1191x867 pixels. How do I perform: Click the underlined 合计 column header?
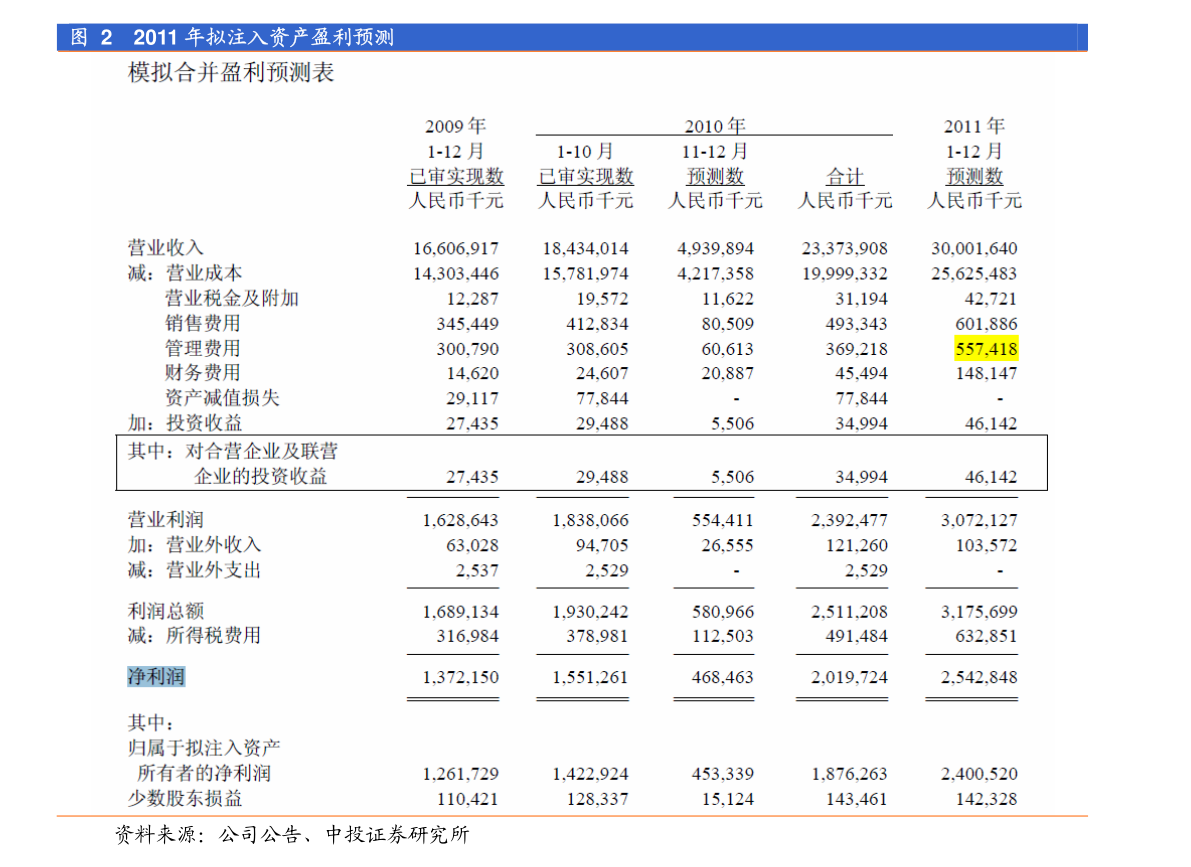coord(844,177)
